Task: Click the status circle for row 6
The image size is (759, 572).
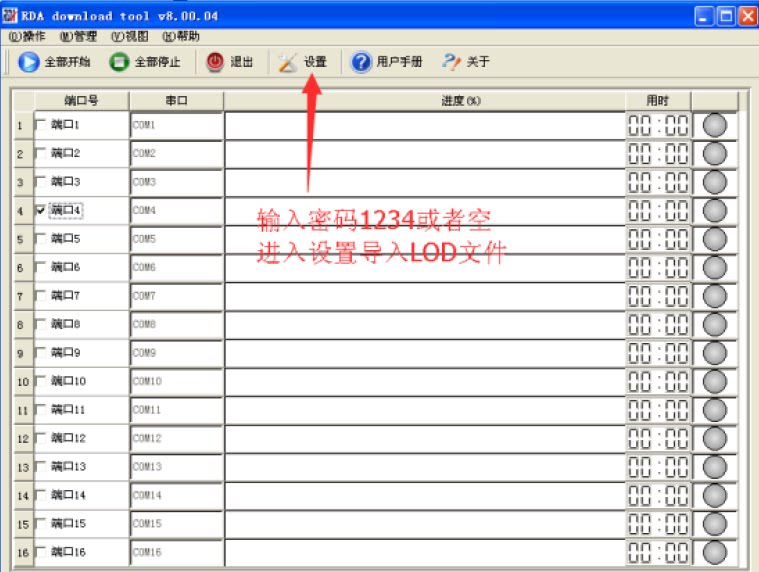Action: (x=714, y=268)
